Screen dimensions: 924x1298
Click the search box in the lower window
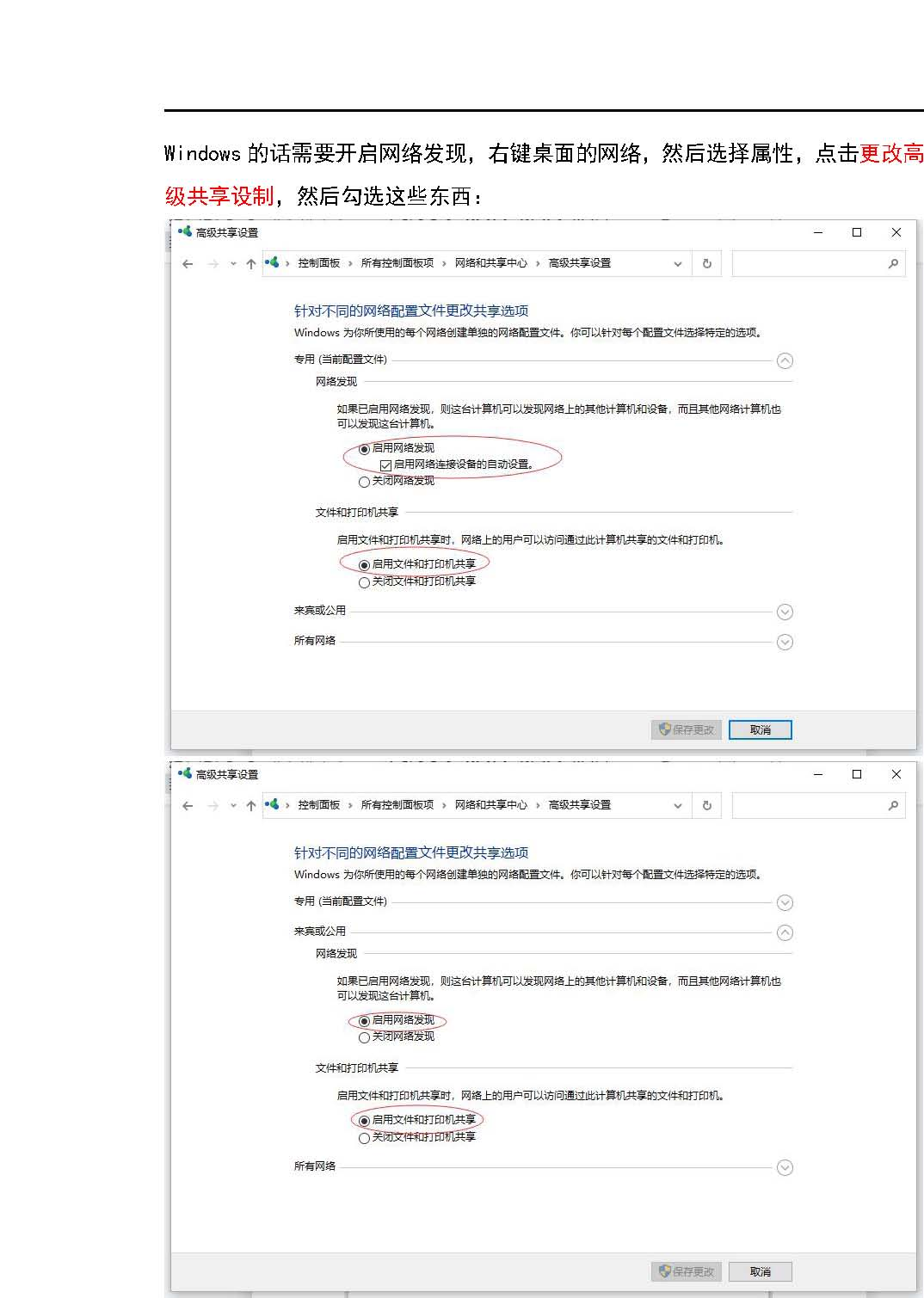point(818,805)
